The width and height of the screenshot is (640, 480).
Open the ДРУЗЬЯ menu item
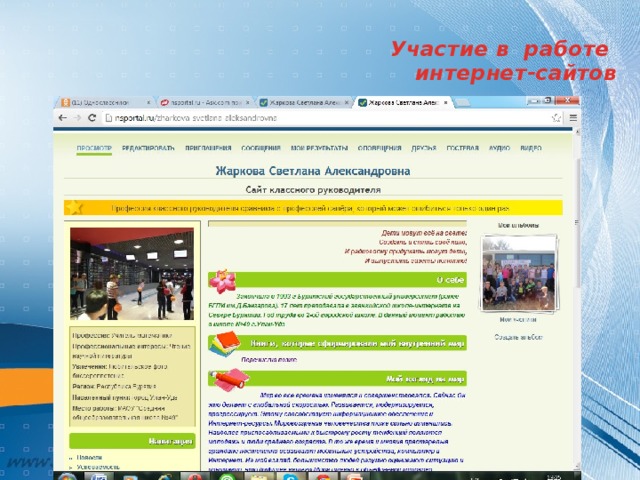[424, 148]
